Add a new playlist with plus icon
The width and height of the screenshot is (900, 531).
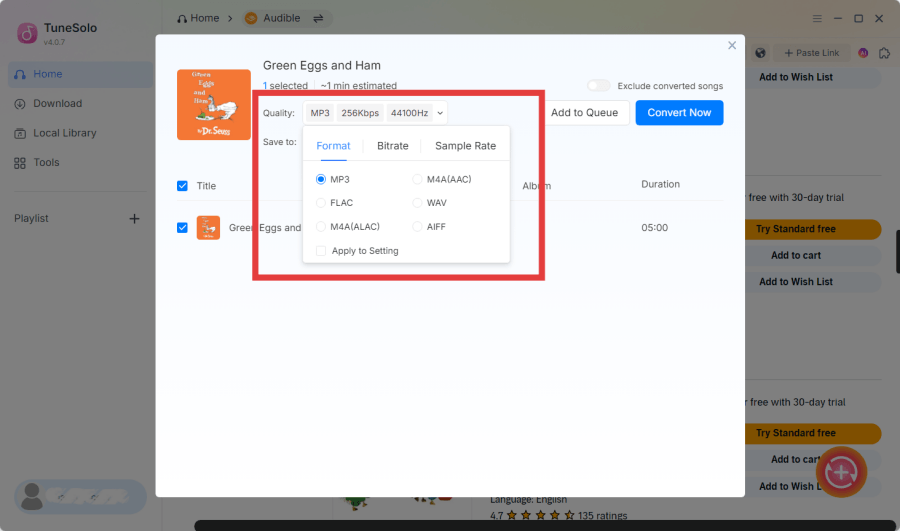(134, 219)
